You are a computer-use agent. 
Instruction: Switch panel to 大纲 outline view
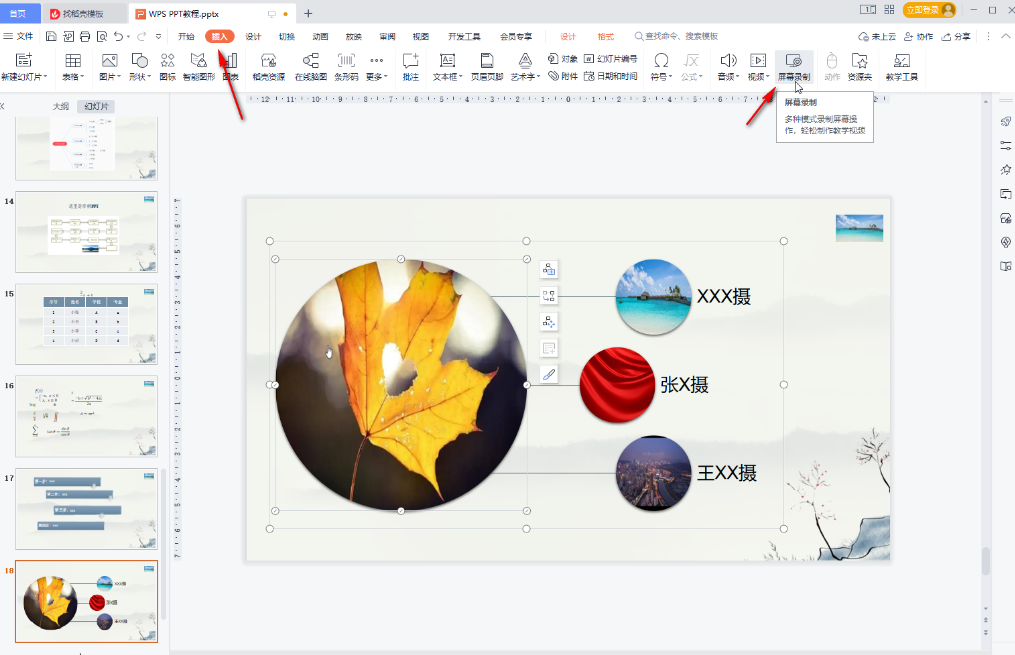pyautogui.click(x=60, y=106)
